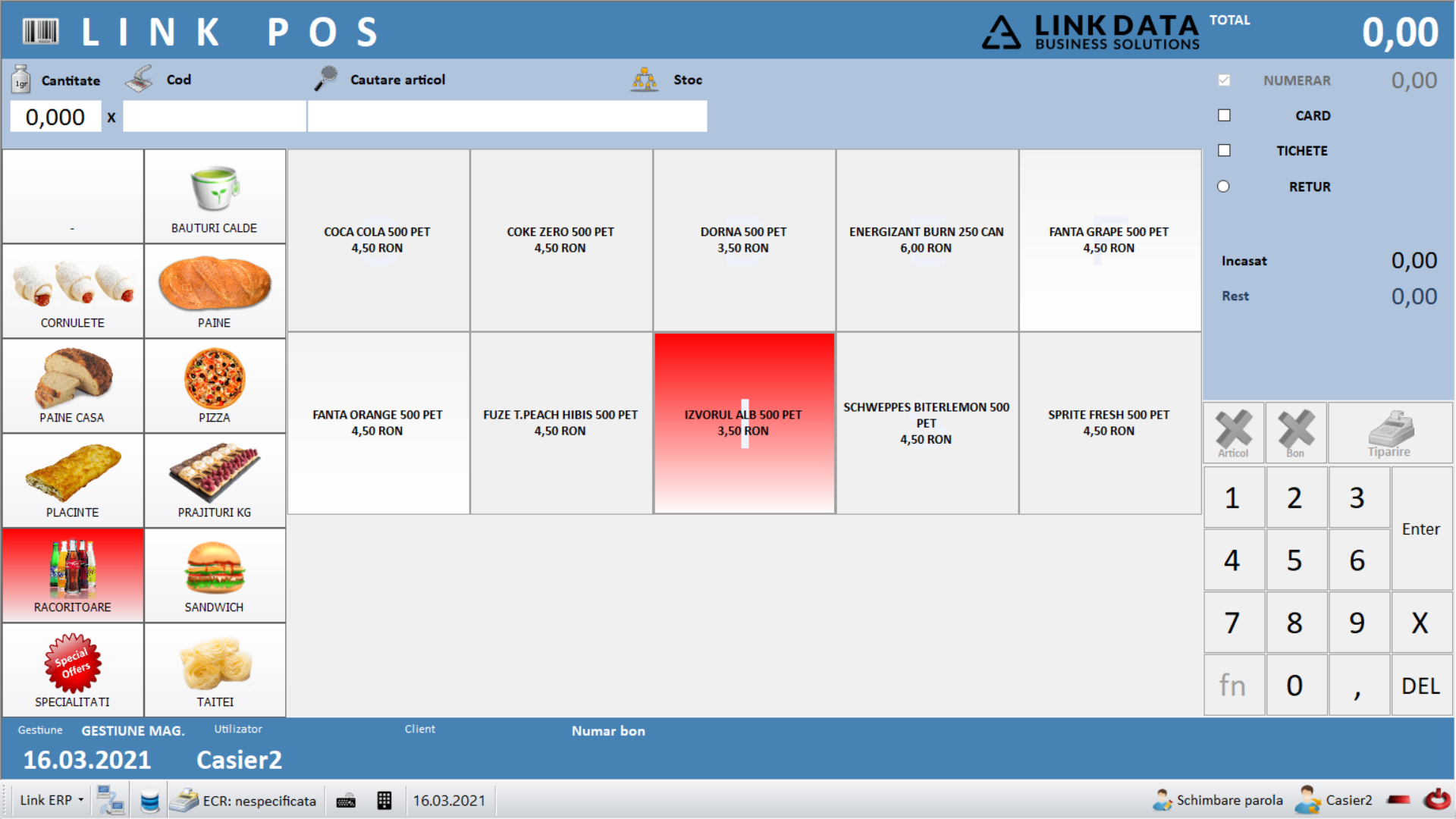Screen dimensions: 1456x819
Task: Click the database icon in status bar
Action: point(150,801)
